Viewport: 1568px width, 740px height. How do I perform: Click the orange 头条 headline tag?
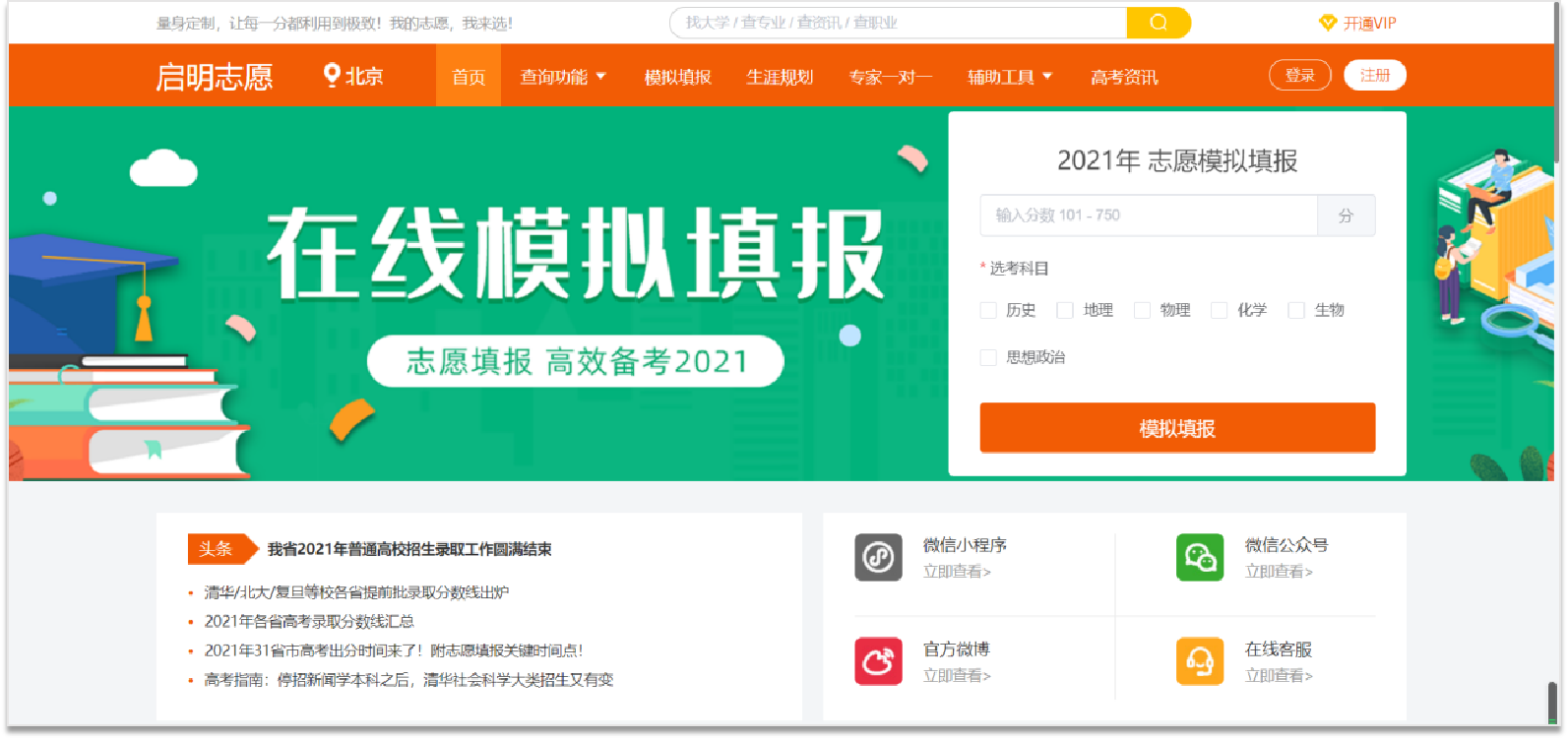click(x=218, y=549)
